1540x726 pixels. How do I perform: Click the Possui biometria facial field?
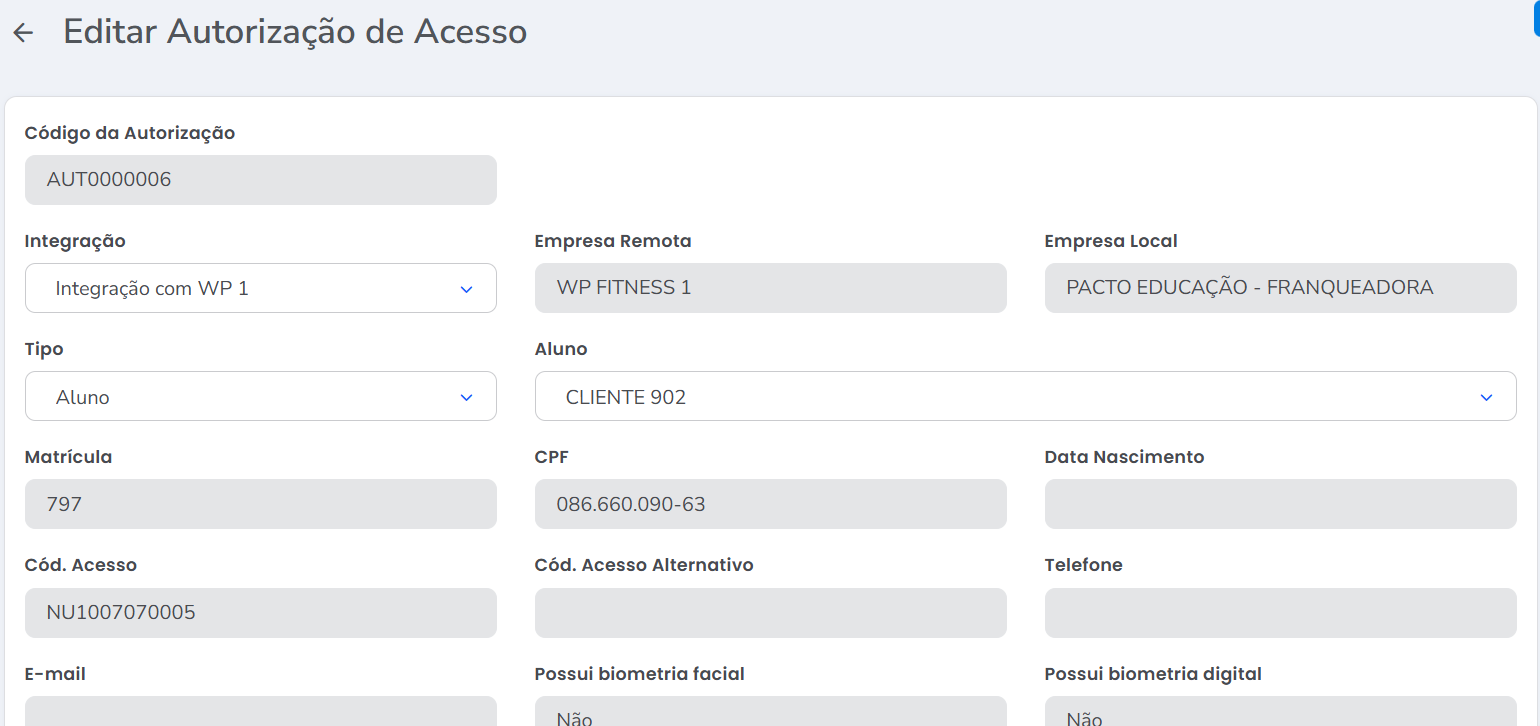pyautogui.click(x=770, y=712)
